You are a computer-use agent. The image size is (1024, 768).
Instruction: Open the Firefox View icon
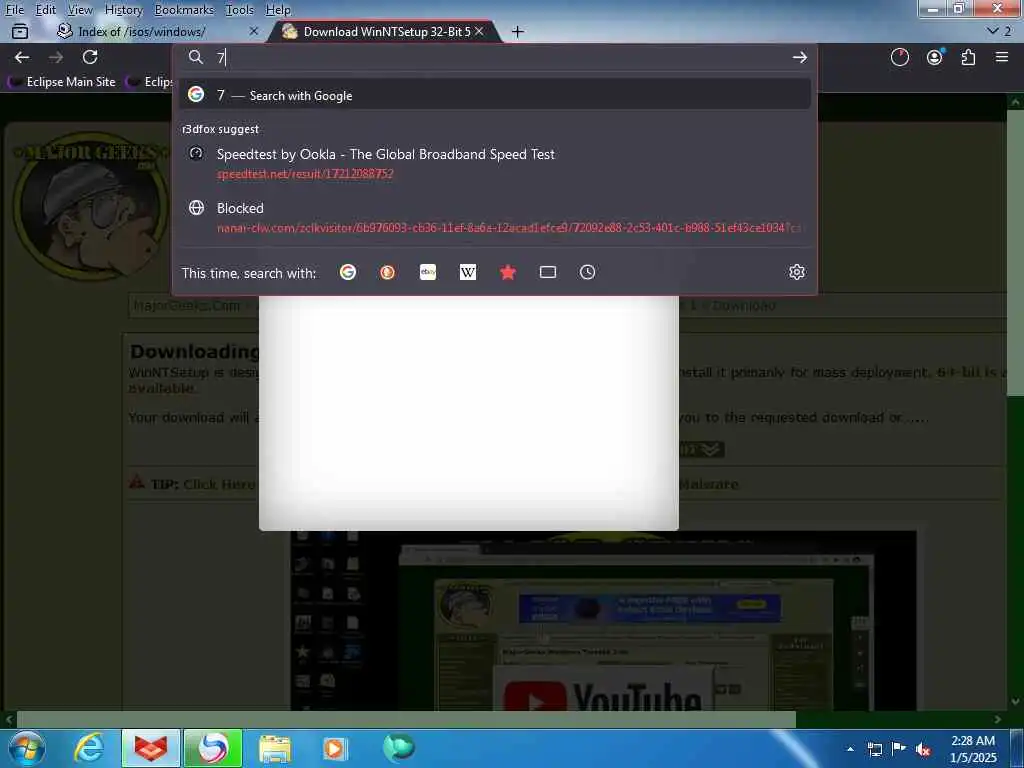(x=20, y=31)
